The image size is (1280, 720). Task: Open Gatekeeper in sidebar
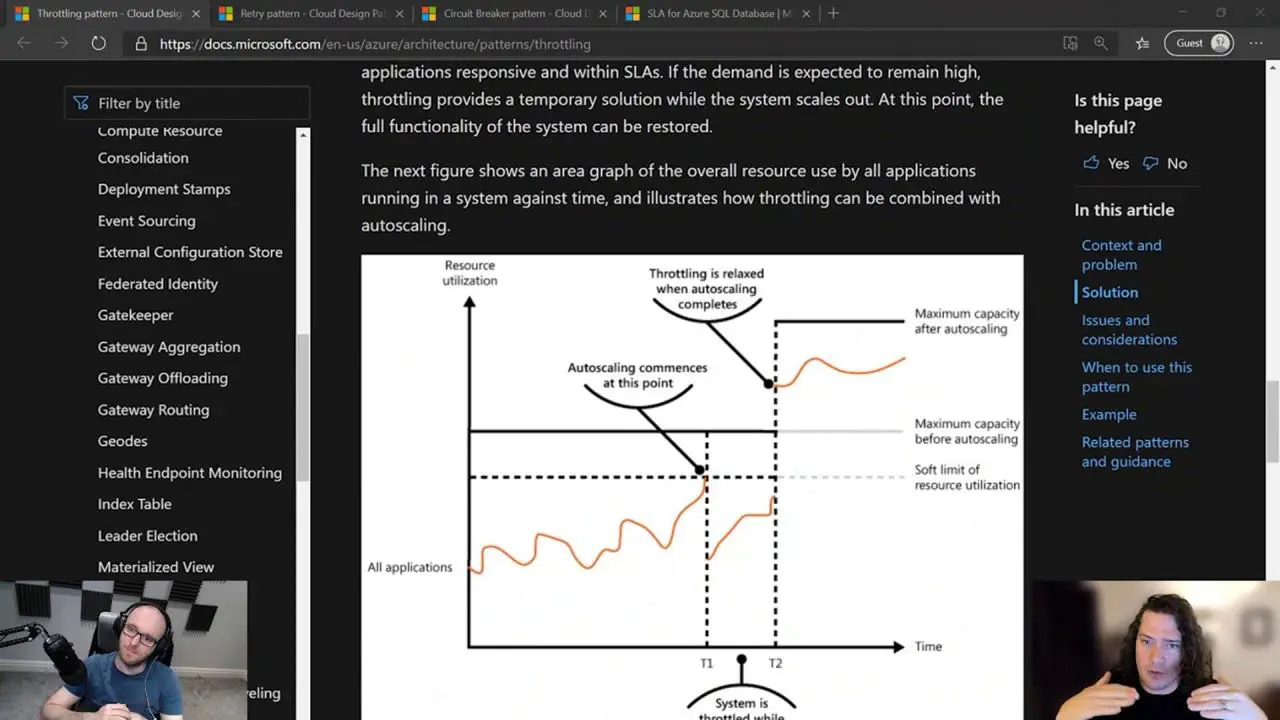tap(136, 315)
